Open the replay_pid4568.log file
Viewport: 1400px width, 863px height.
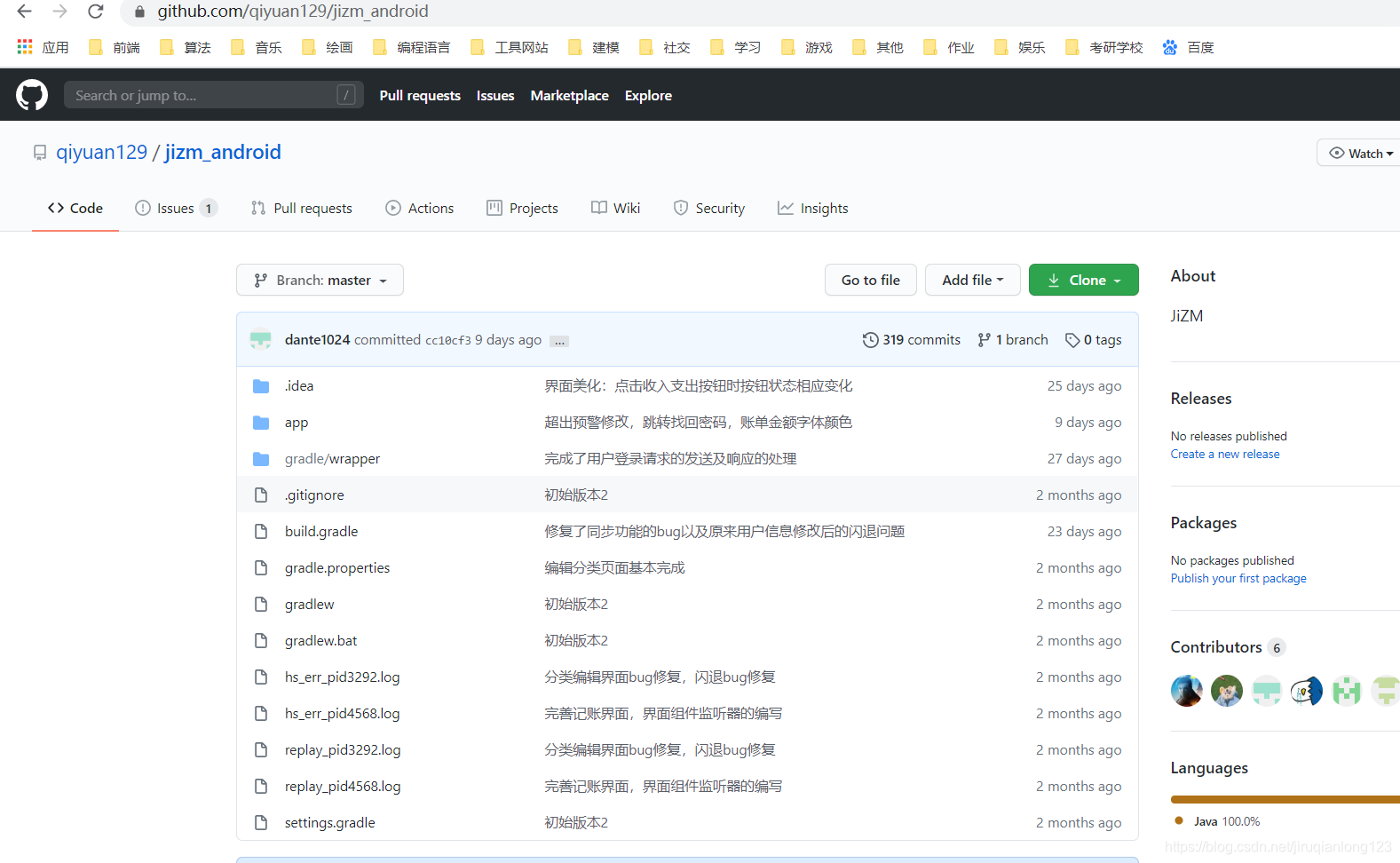pyautogui.click(x=343, y=787)
